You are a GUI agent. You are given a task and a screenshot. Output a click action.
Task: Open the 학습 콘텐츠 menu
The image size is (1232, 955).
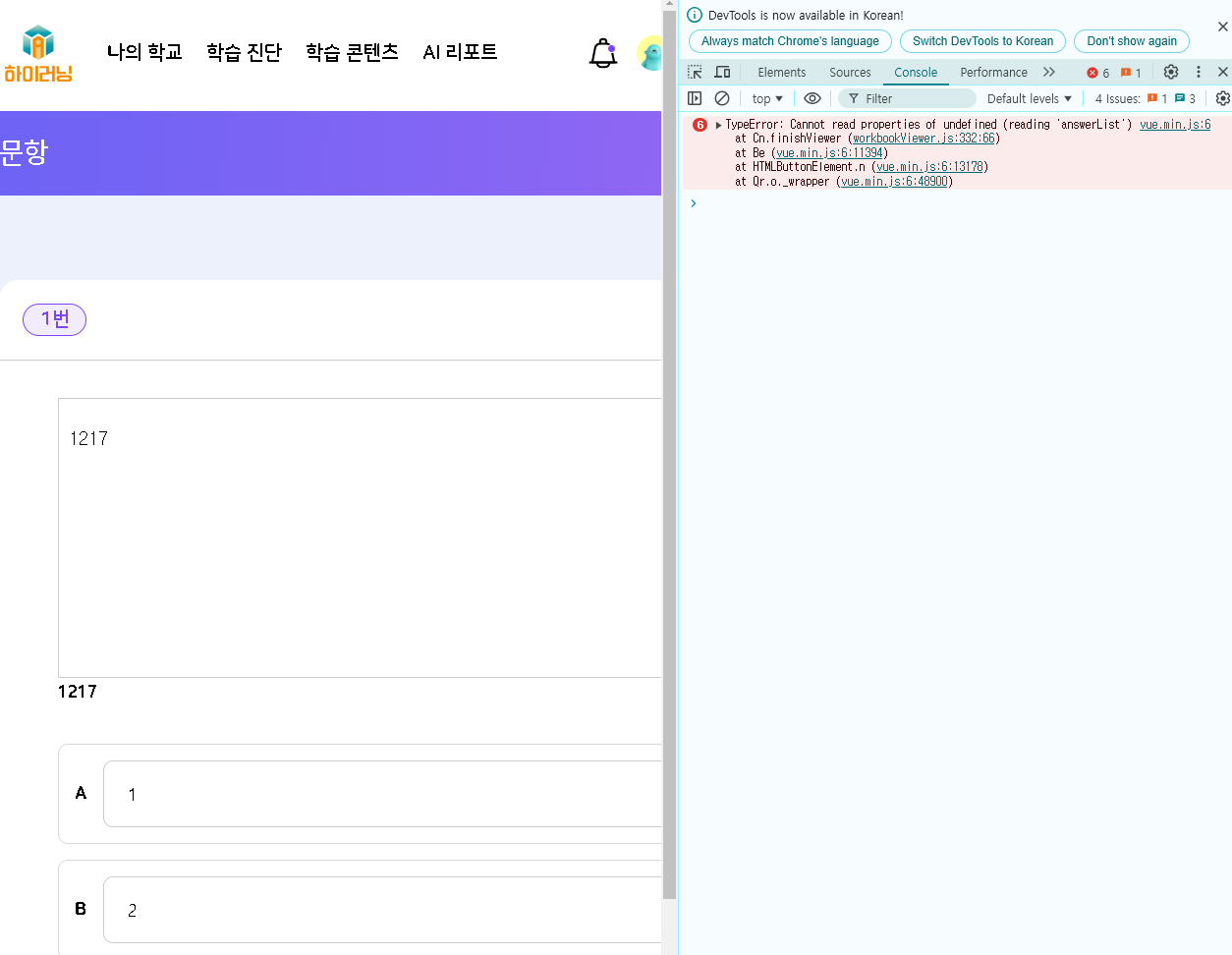[x=352, y=52]
